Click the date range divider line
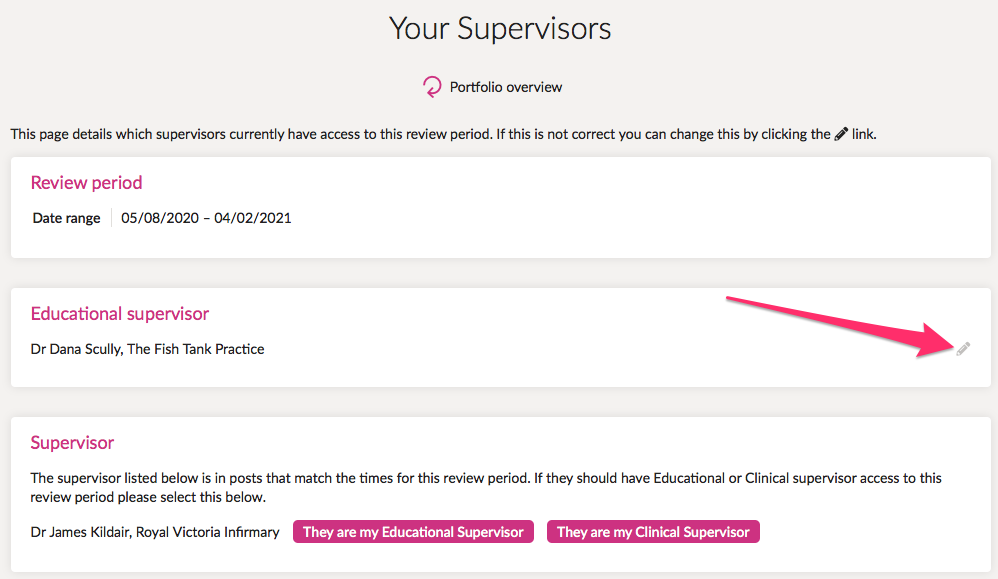 [x=111, y=218]
